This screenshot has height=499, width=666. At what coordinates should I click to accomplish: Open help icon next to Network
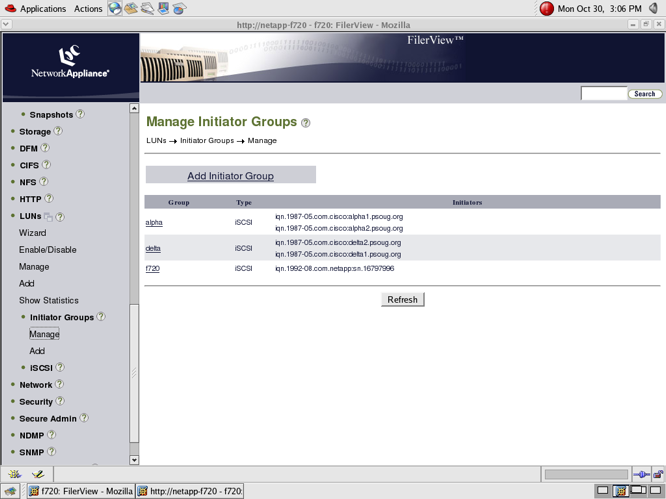click(x=59, y=384)
